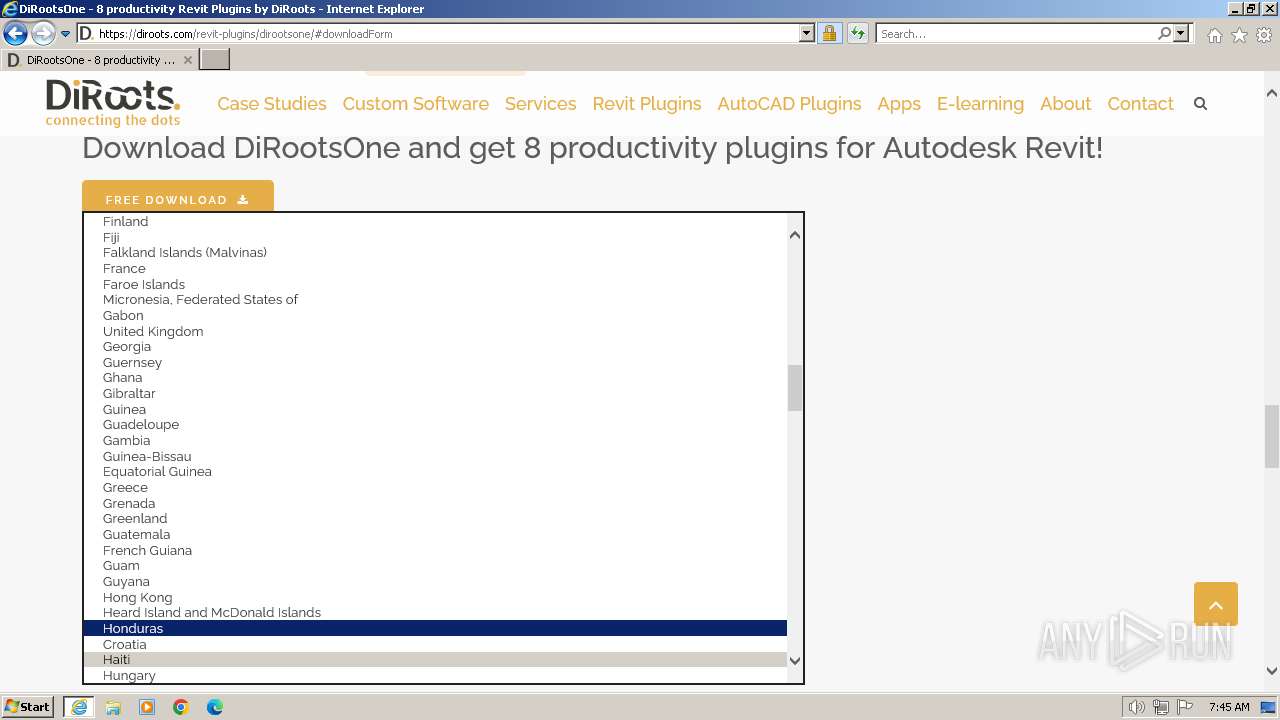Close the DiRootsOne tab
Image resolution: width=1280 pixels, height=720 pixels.
[187, 60]
